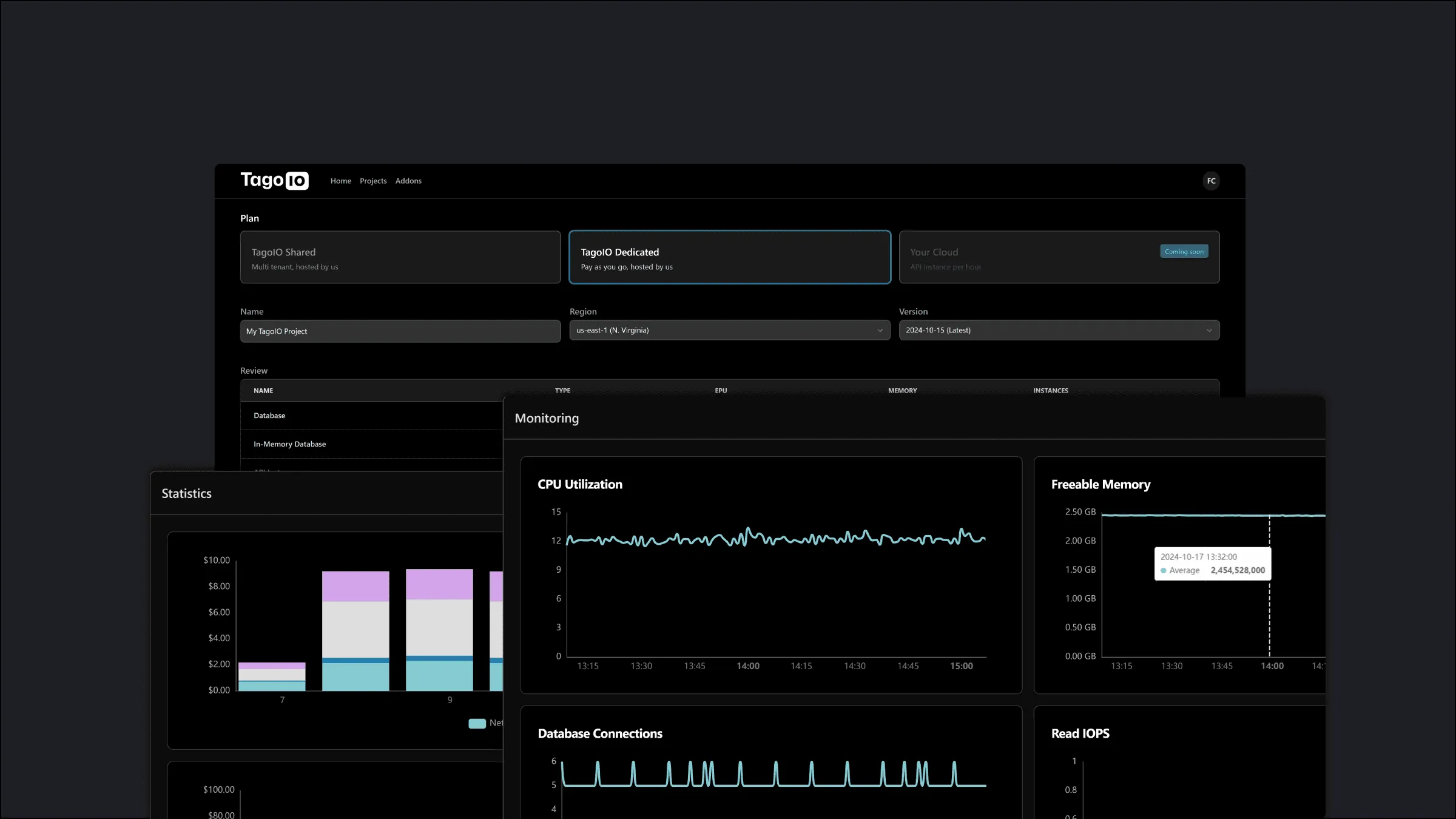The image size is (1456, 819).
Task: Open the Region selector showing us-east-1
Action: click(x=728, y=330)
